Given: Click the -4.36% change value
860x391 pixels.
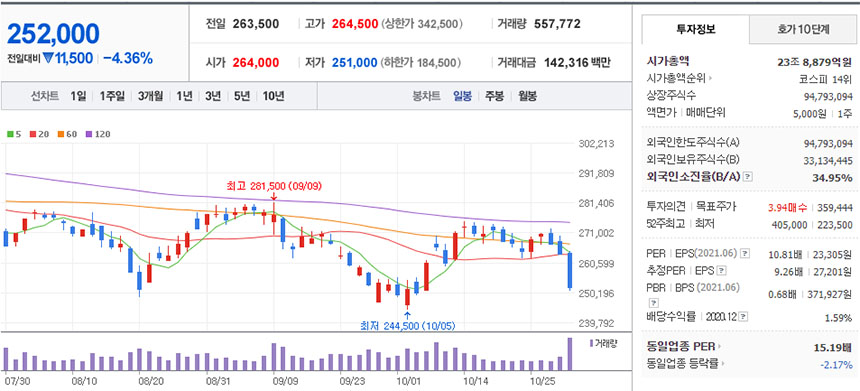Looking at the screenshot, I should pyautogui.click(x=128, y=58).
